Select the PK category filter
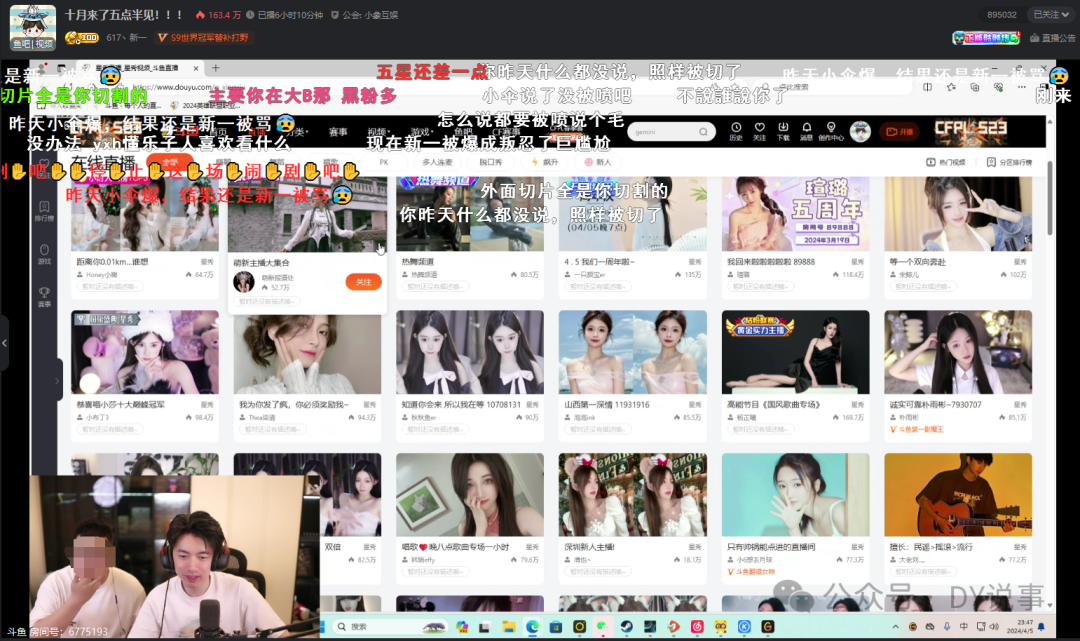Screen dimensions: 1080x641 tap(384, 162)
